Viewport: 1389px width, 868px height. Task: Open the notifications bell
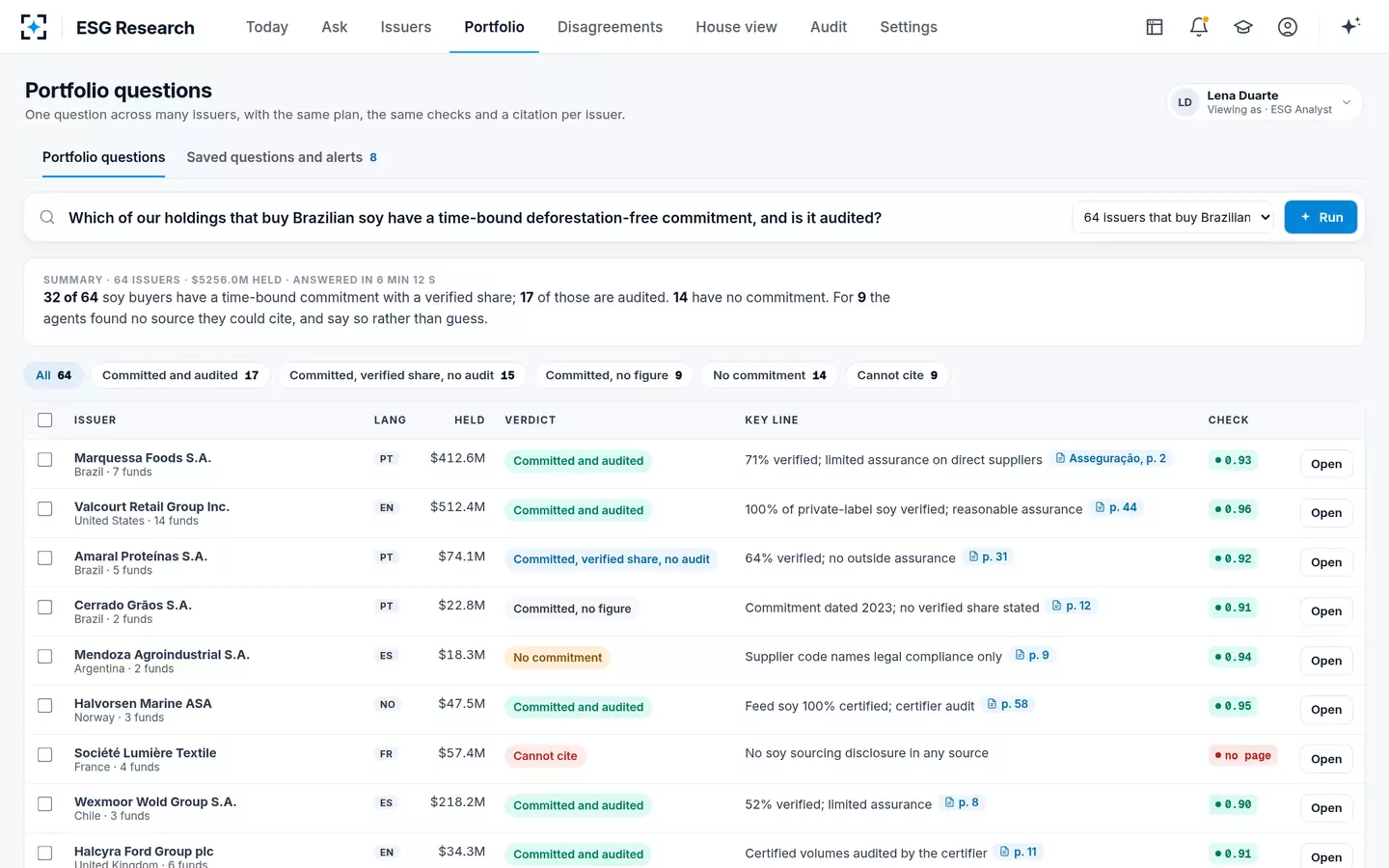click(x=1199, y=27)
